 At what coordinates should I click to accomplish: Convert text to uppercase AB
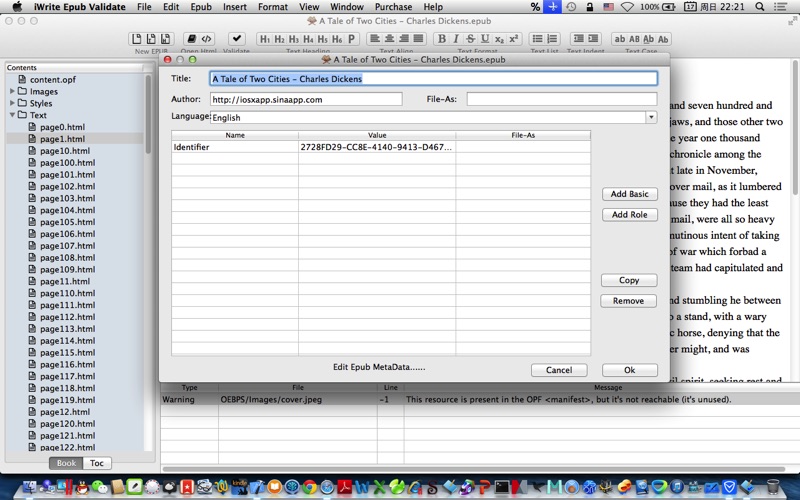tap(634, 39)
